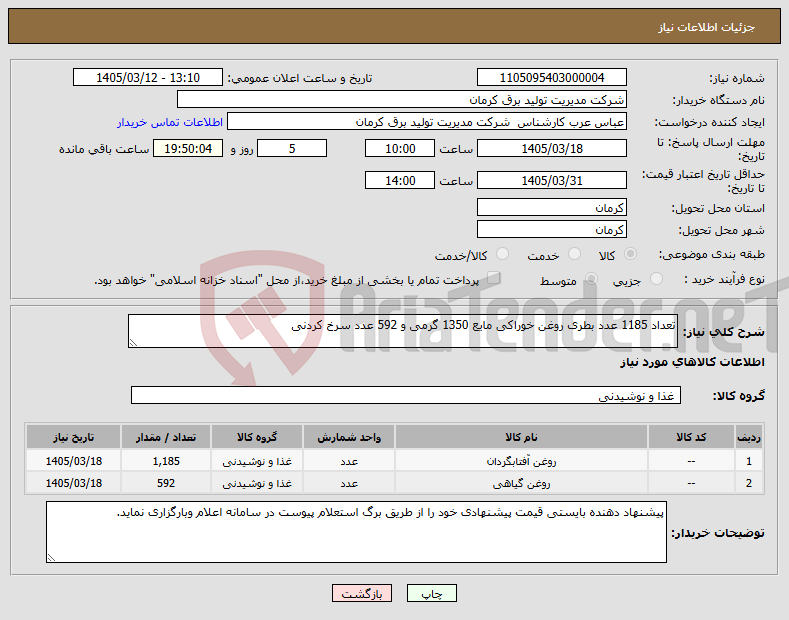Click the remaining days field showing 5
Viewport: 789px width, 620px height.
point(292,148)
